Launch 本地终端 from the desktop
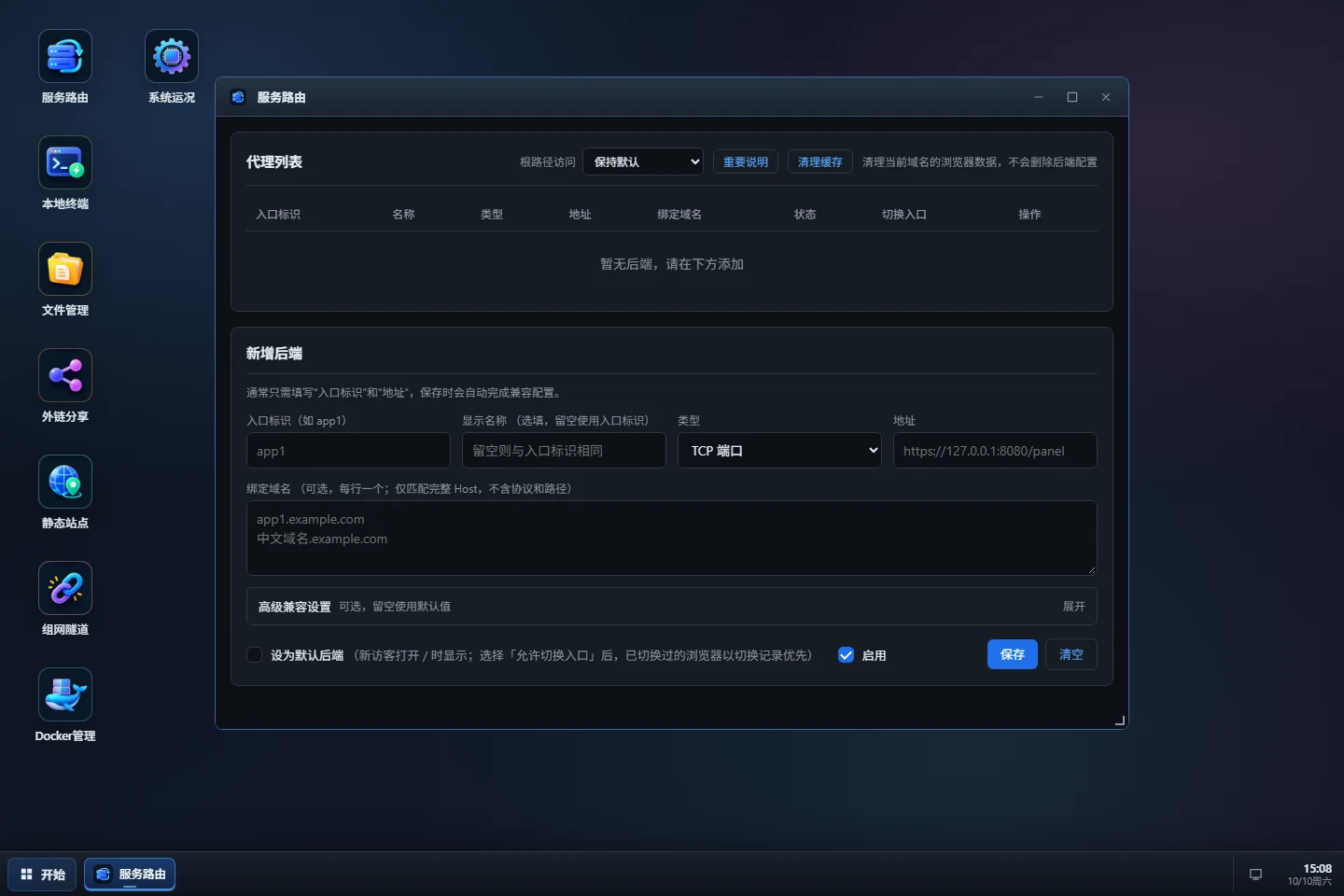Image resolution: width=1344 pixels, height=896 pixels. click(x=65, y=173)
